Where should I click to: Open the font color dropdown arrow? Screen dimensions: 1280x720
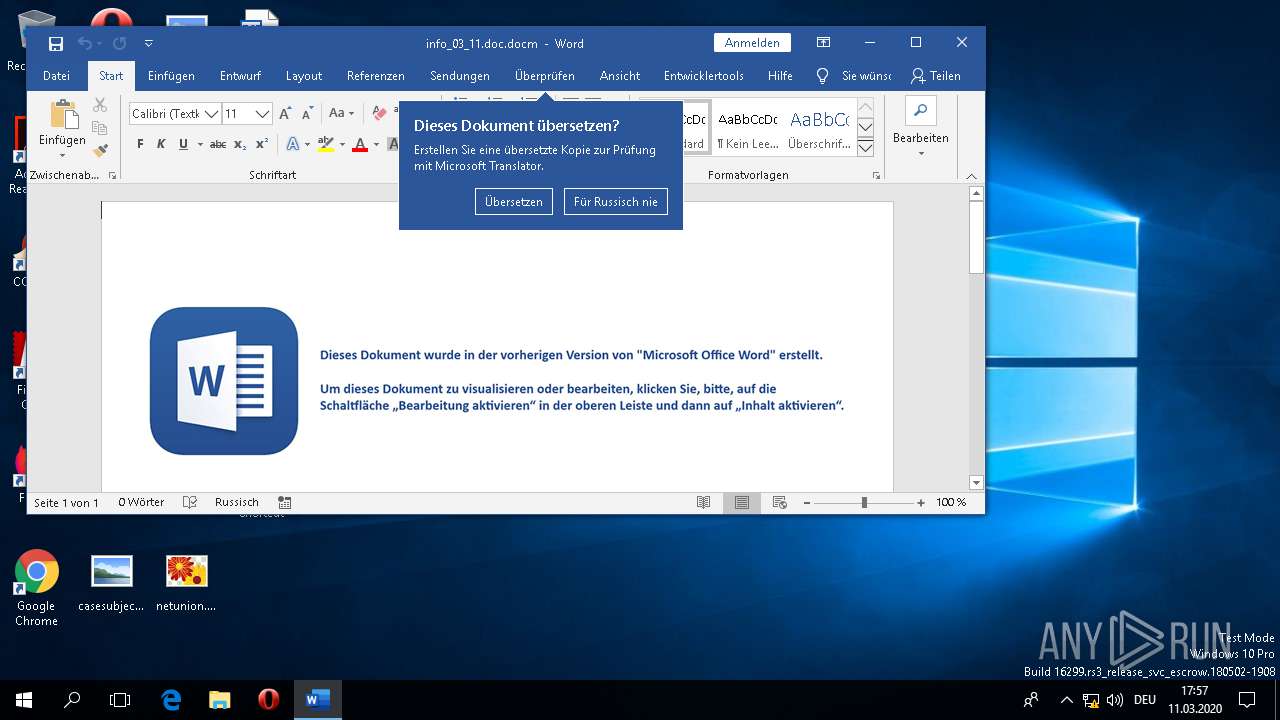coord(377,144)
